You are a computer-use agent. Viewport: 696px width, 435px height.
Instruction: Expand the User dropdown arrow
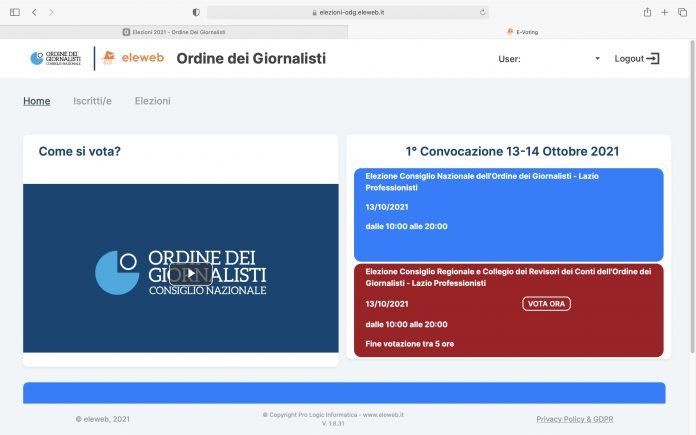(x=597, y=59)
